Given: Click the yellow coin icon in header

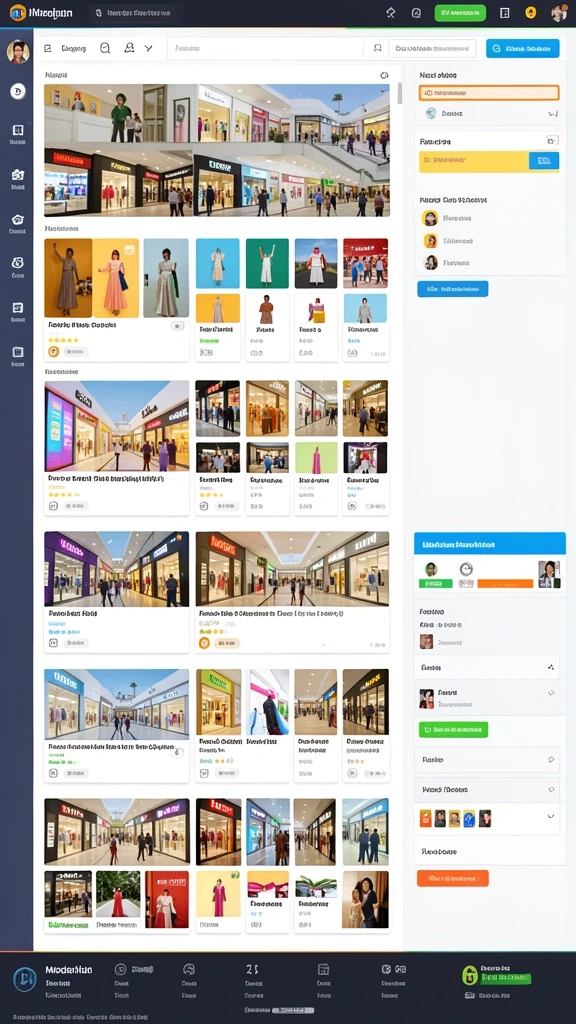Looking at the screenshot, I should coord(531,12).
